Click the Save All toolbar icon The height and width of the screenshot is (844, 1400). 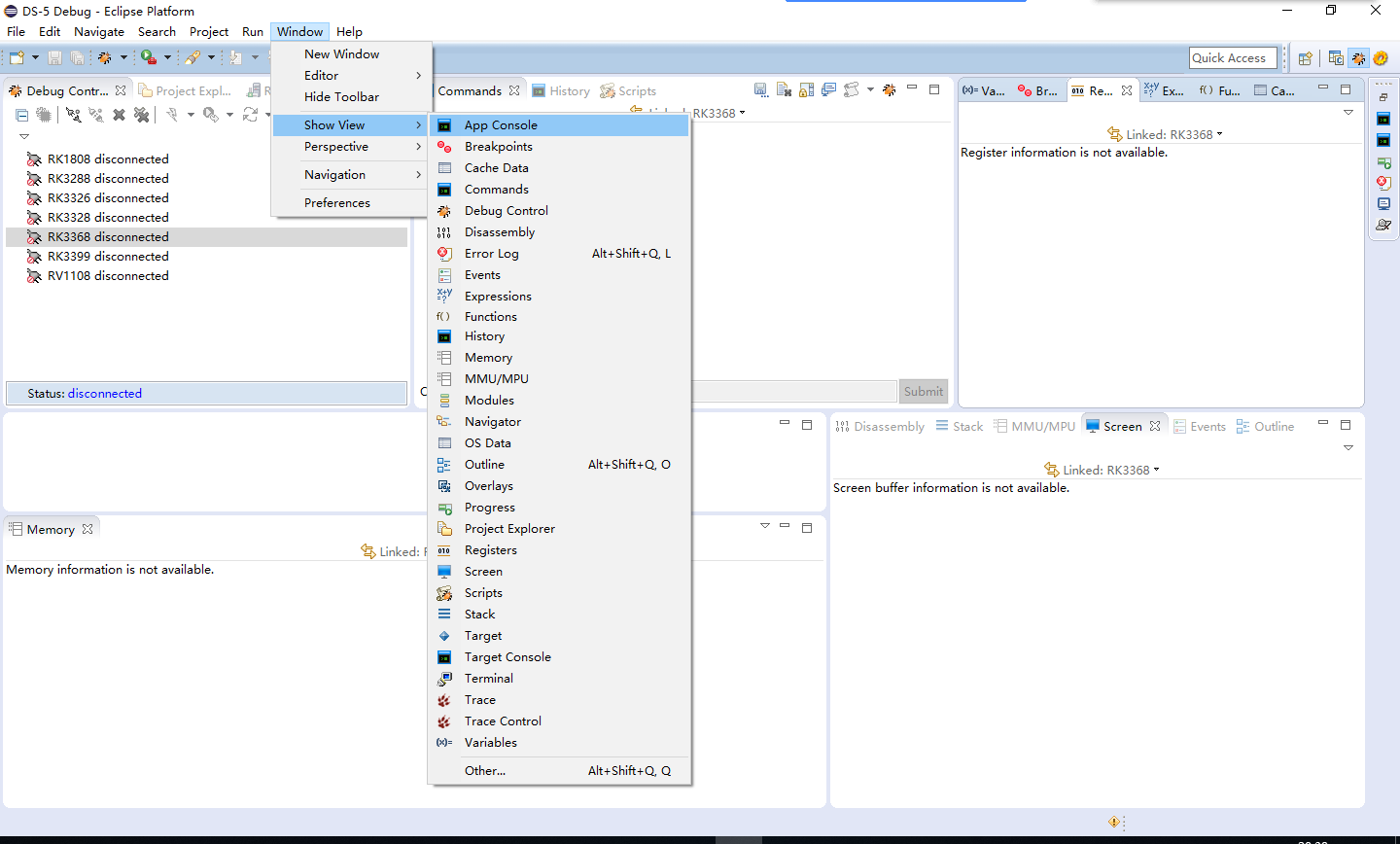coord(77,58)
